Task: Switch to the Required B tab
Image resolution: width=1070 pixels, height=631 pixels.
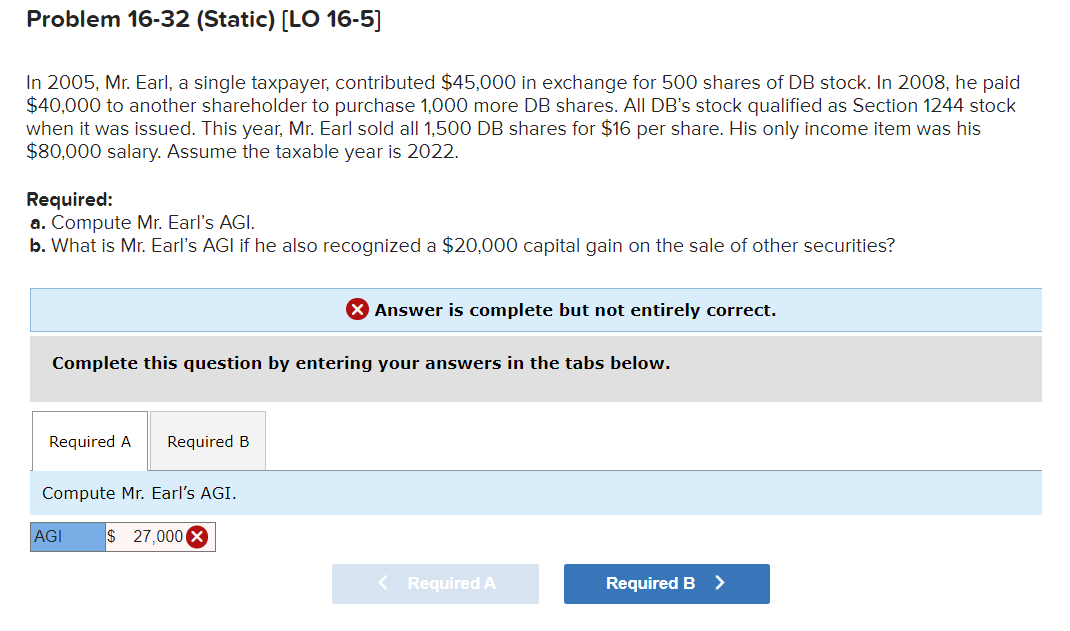Action: click(x=207, y=441)
